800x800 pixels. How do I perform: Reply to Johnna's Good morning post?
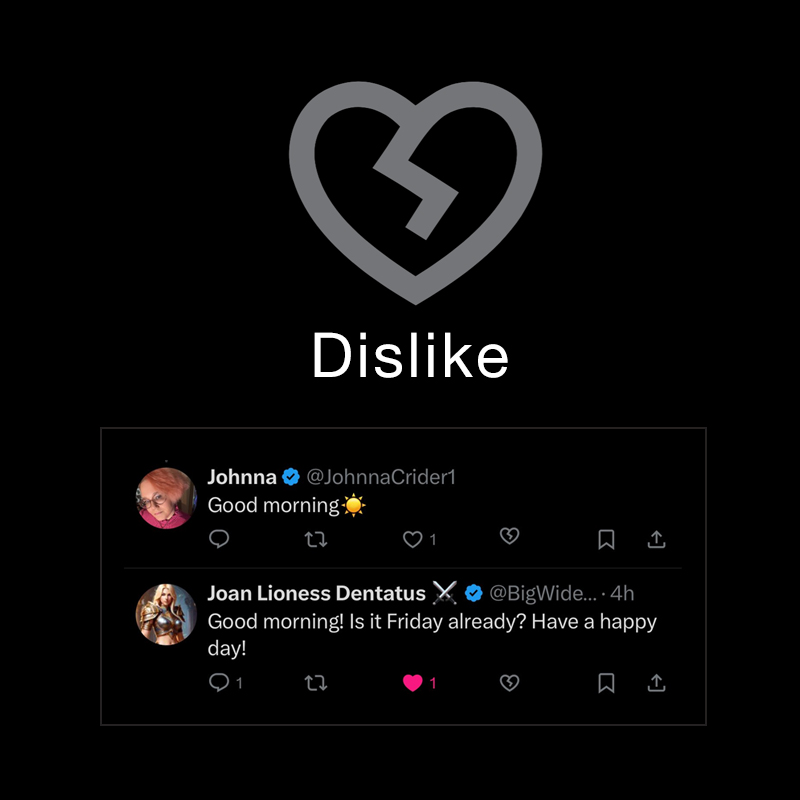(219, 539)
